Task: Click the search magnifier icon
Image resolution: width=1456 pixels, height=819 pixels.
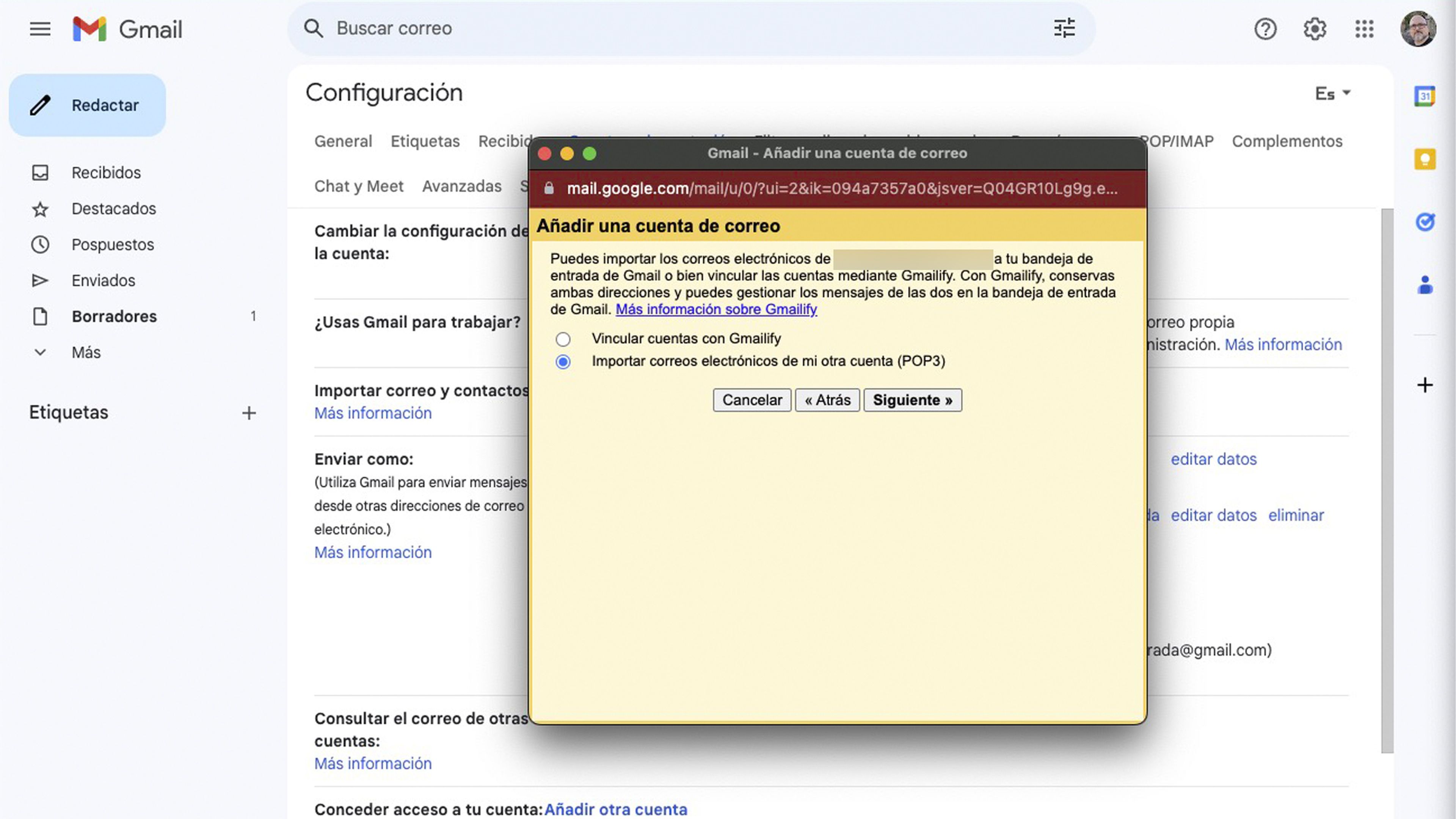Action: click(314, 28)
